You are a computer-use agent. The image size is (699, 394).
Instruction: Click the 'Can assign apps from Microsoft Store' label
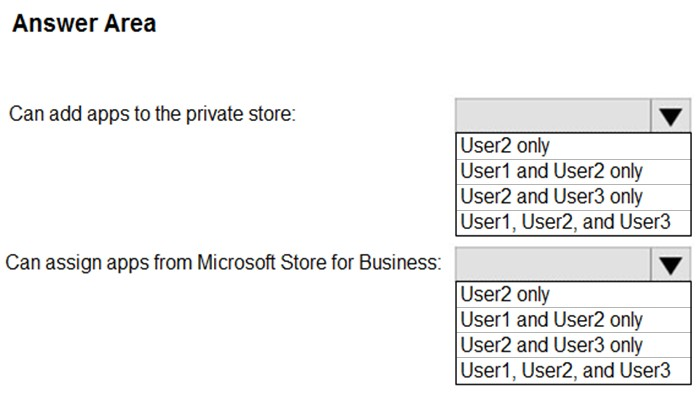[223, 263]
